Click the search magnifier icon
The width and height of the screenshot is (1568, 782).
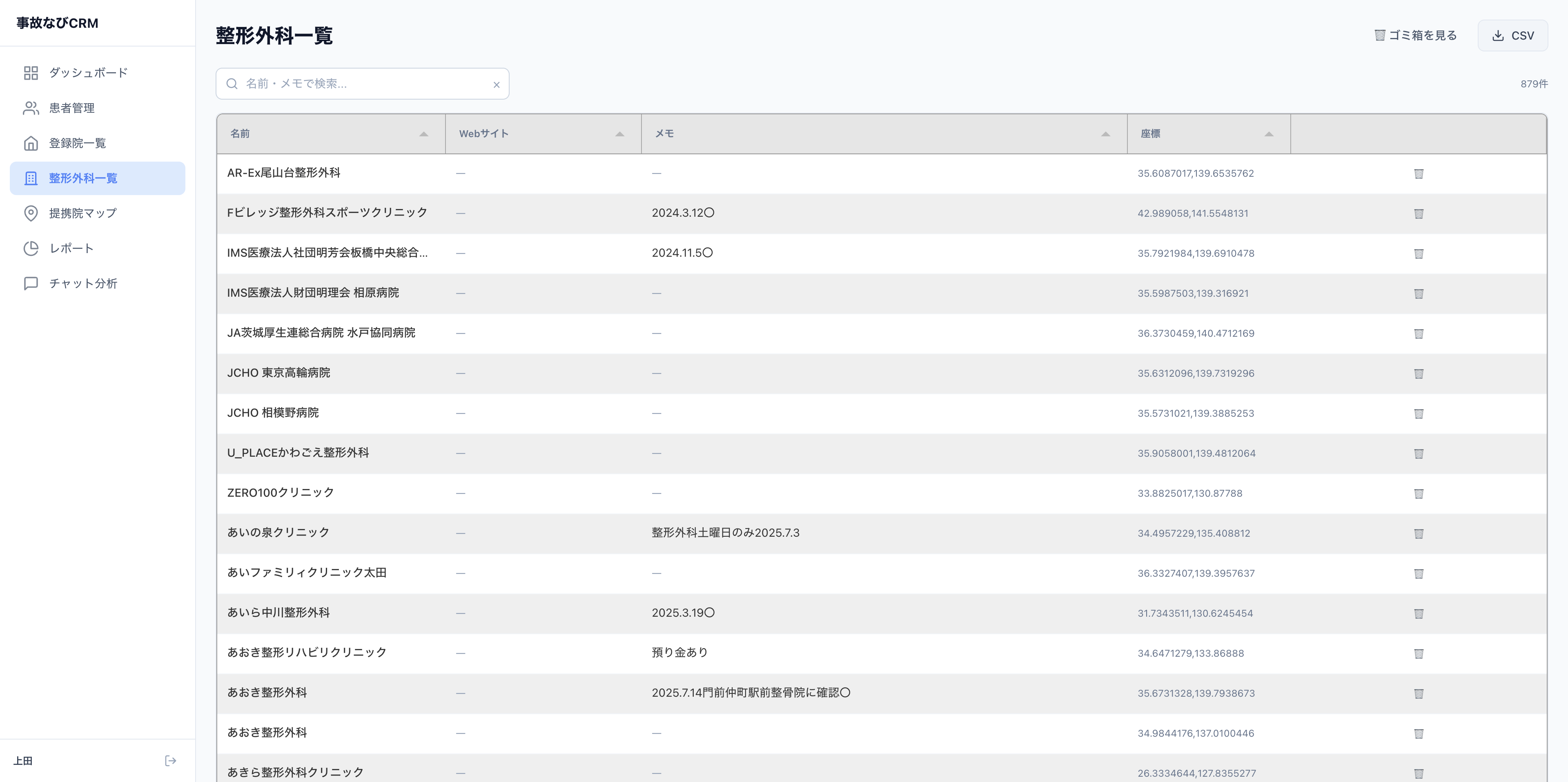click(232, 84)
